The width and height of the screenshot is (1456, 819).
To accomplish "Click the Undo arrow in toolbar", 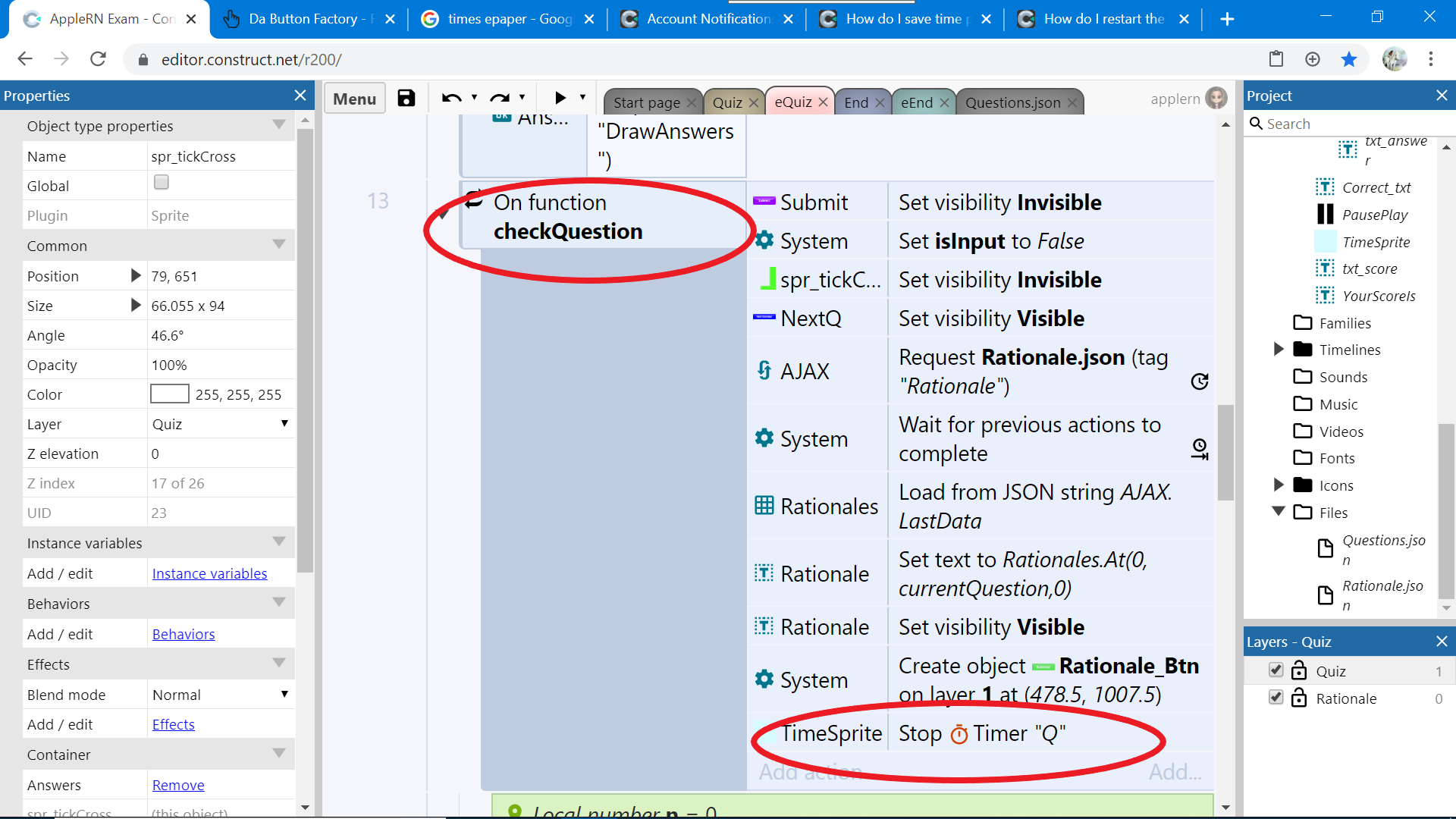I will pyautogui.click(x=452, y=99).
